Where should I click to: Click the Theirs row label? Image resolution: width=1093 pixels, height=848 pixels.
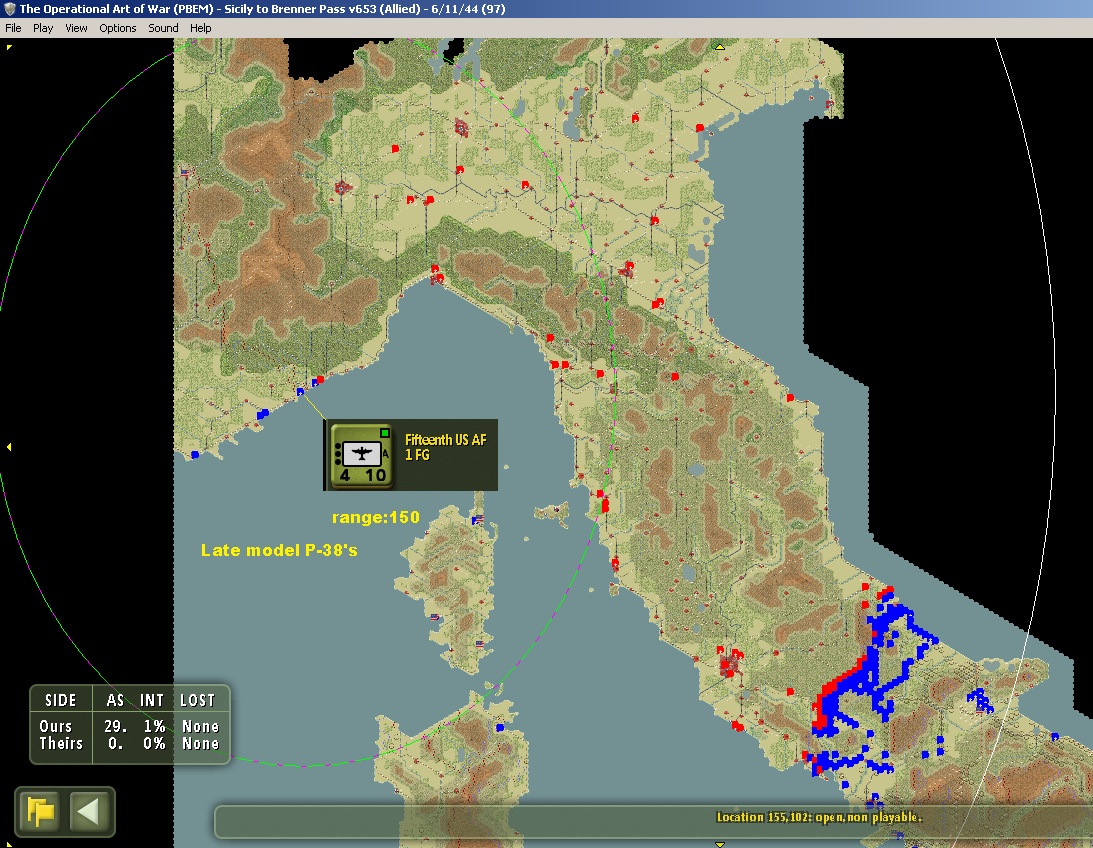click(61, 743)
